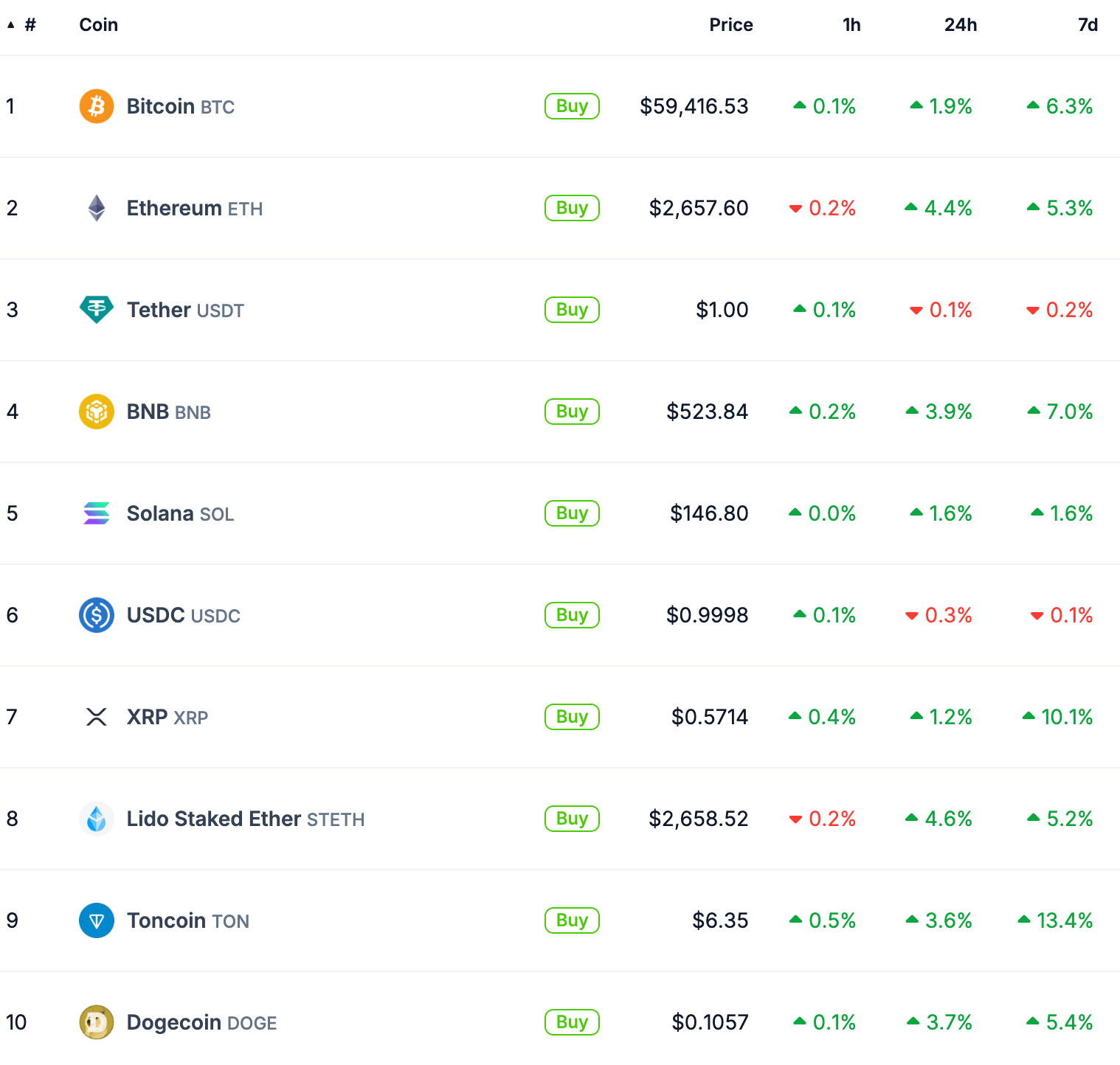Click Buy for Bitcoin

point(572,105)
